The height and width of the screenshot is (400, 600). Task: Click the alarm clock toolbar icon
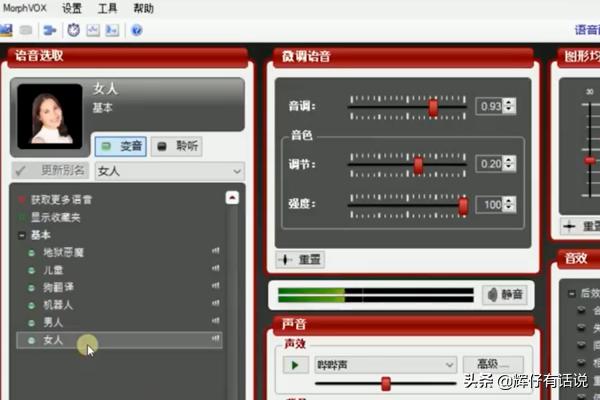tap(73, 30)
